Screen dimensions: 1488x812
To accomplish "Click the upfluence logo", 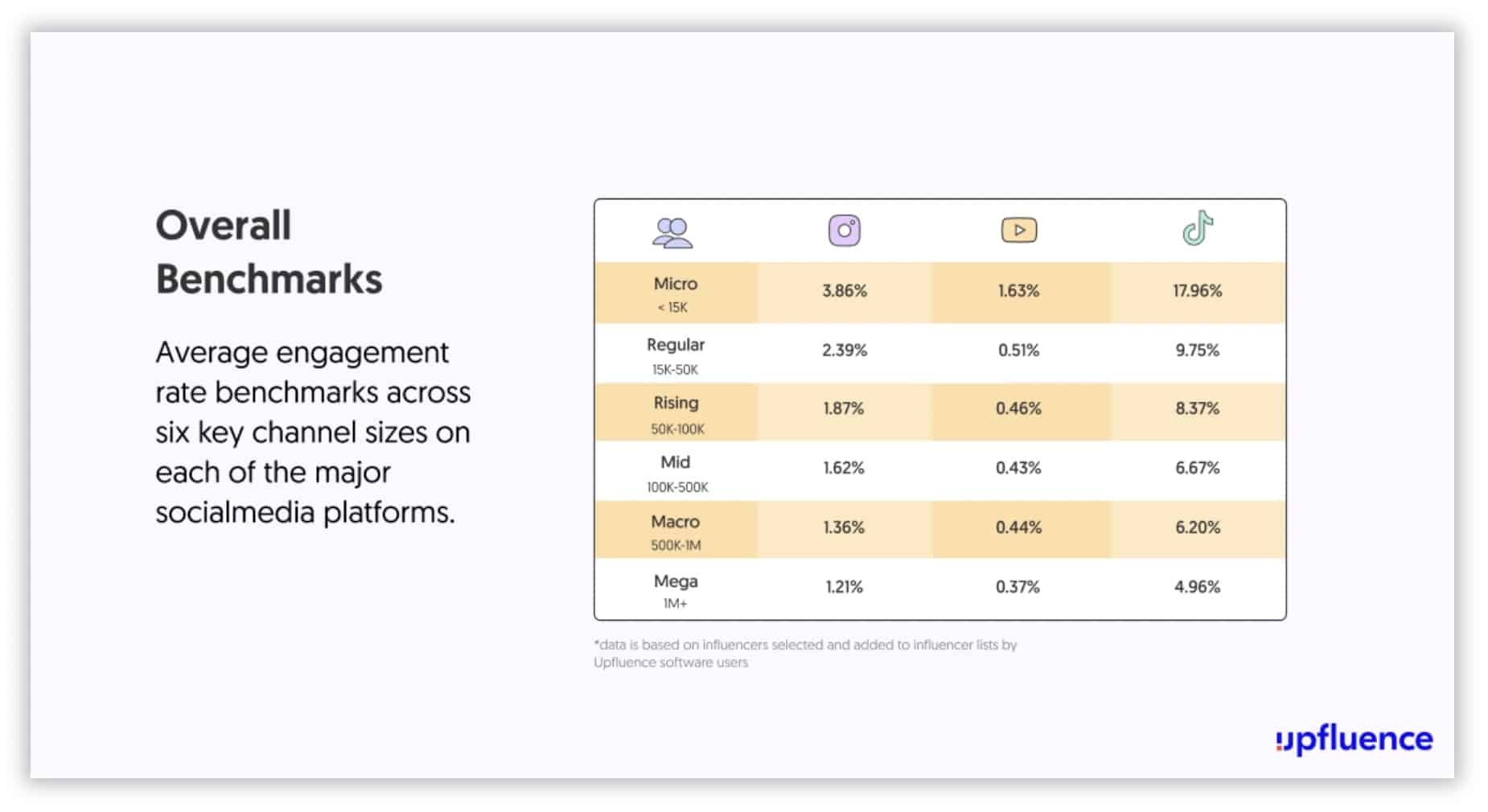I will (1354, 740).
